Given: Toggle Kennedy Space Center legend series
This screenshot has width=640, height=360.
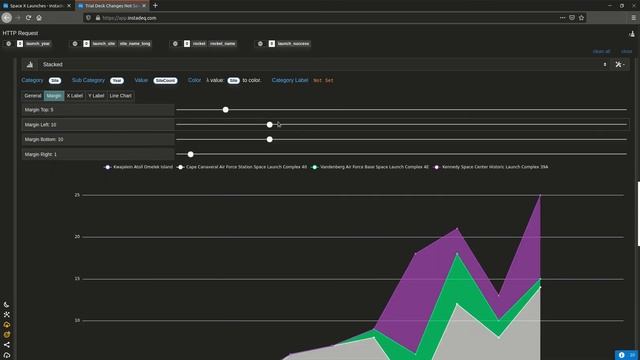Looking at the screenshot, I should [x=491, y=167].
